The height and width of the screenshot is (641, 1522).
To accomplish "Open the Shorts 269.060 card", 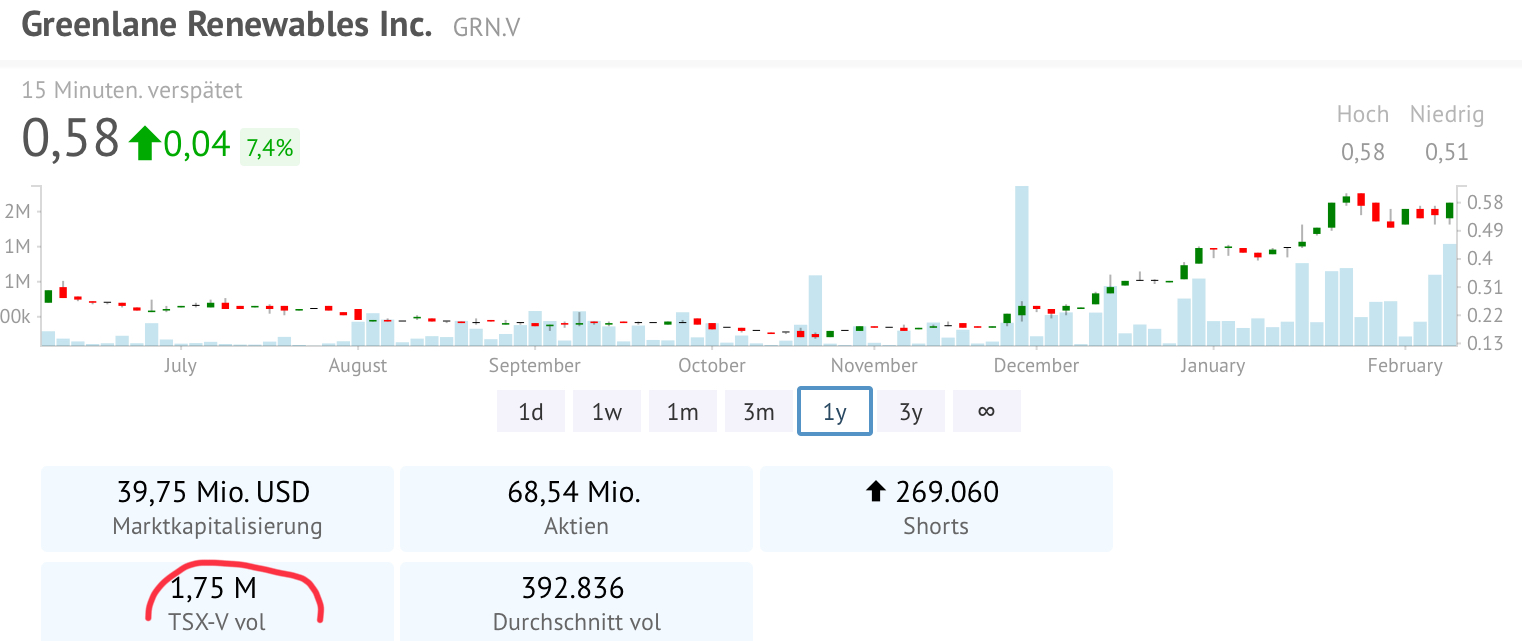I will [936, 508].
